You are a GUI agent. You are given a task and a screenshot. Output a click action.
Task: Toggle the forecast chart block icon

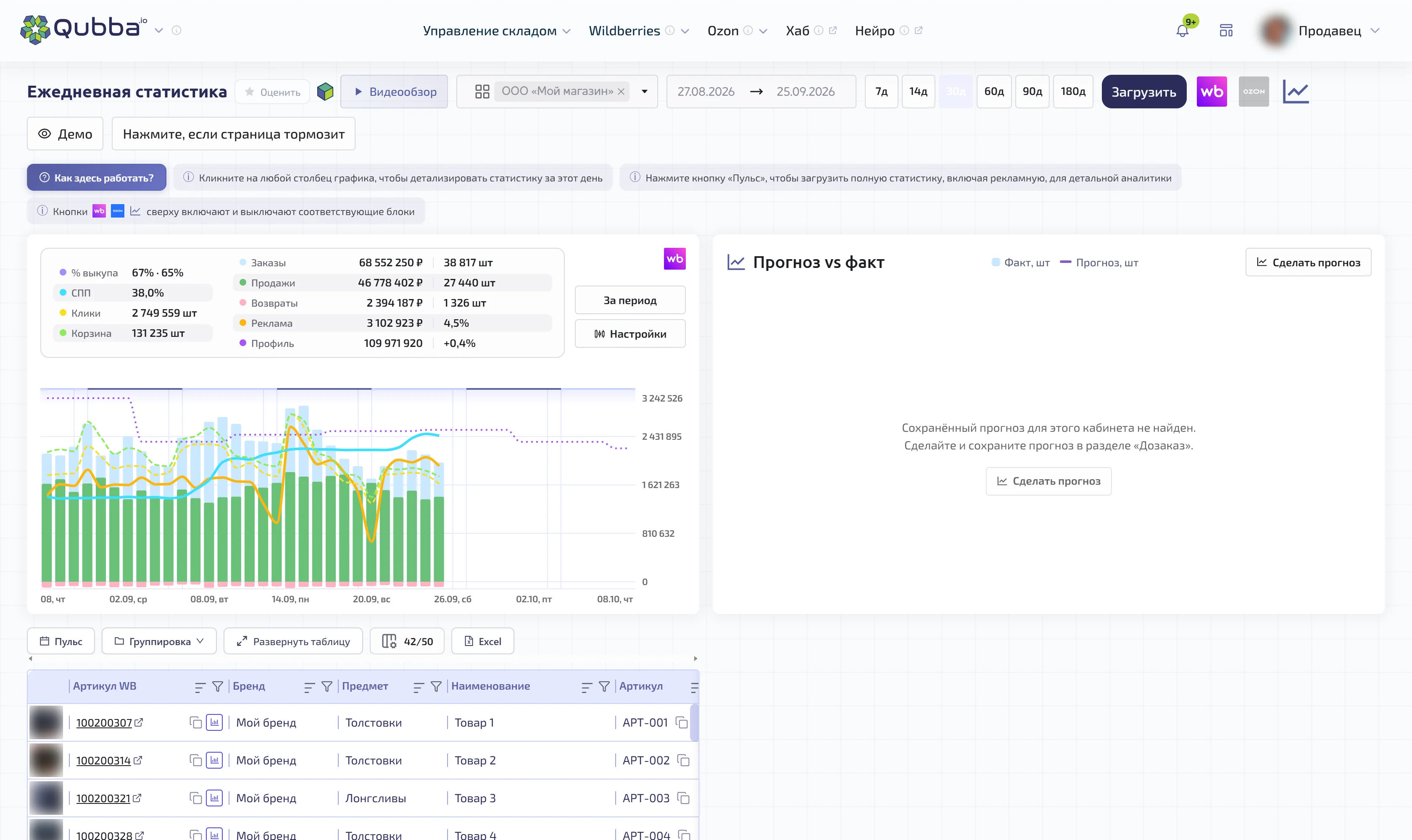(x=1295, y=92)
